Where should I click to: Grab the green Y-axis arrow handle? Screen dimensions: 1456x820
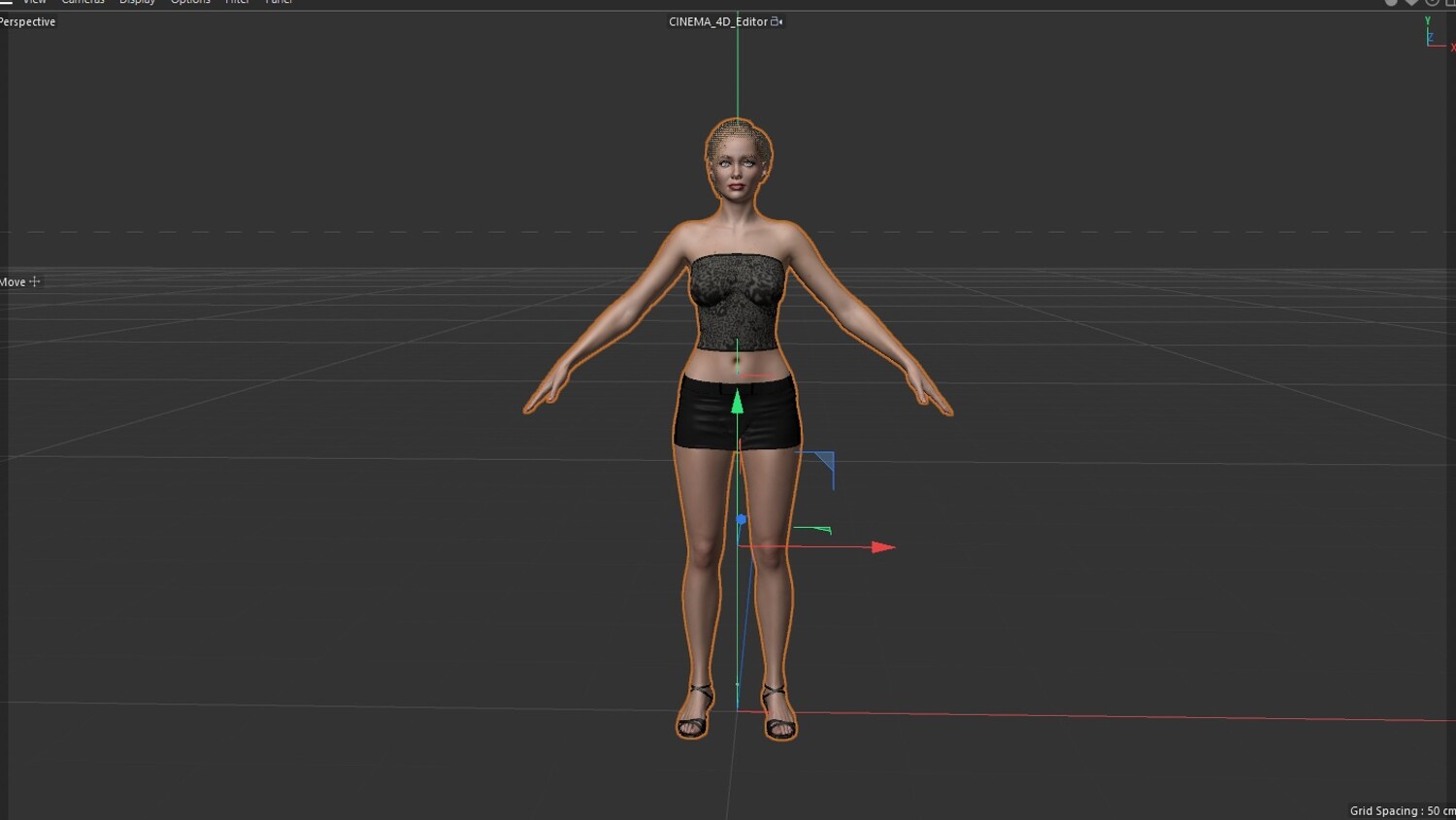(x=737, y=401)
